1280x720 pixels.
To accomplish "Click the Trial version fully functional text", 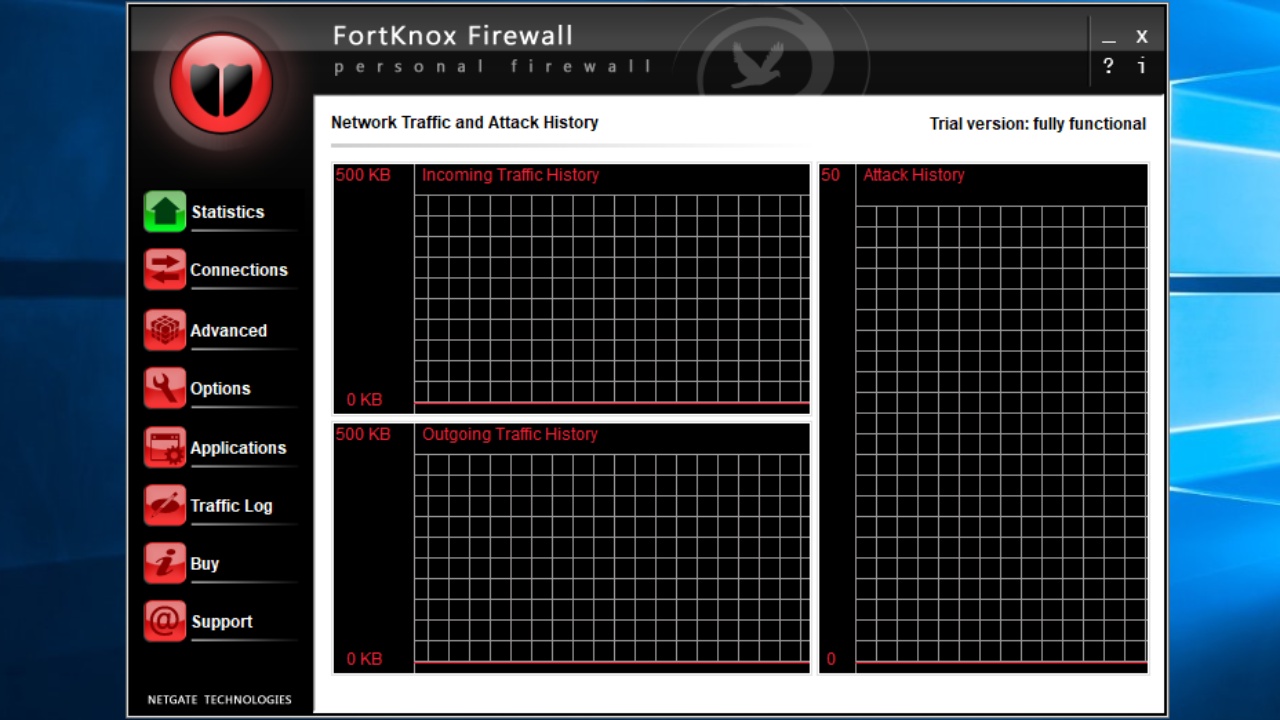I will [x=1038, y=124].
